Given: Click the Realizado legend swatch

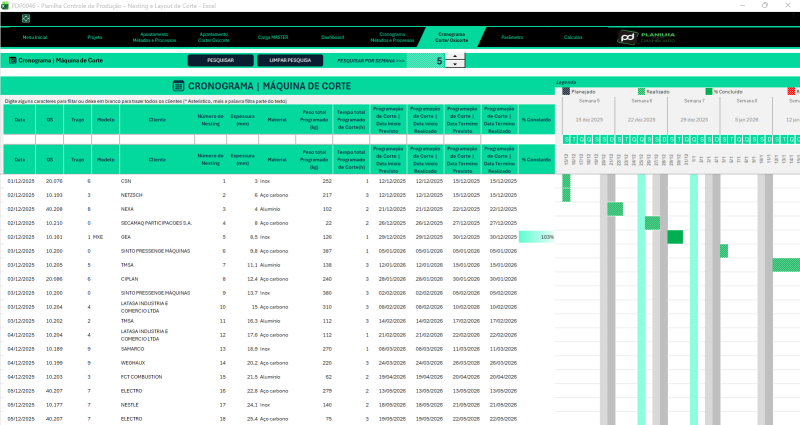Looking at the screenshot, I should point(642,91).
